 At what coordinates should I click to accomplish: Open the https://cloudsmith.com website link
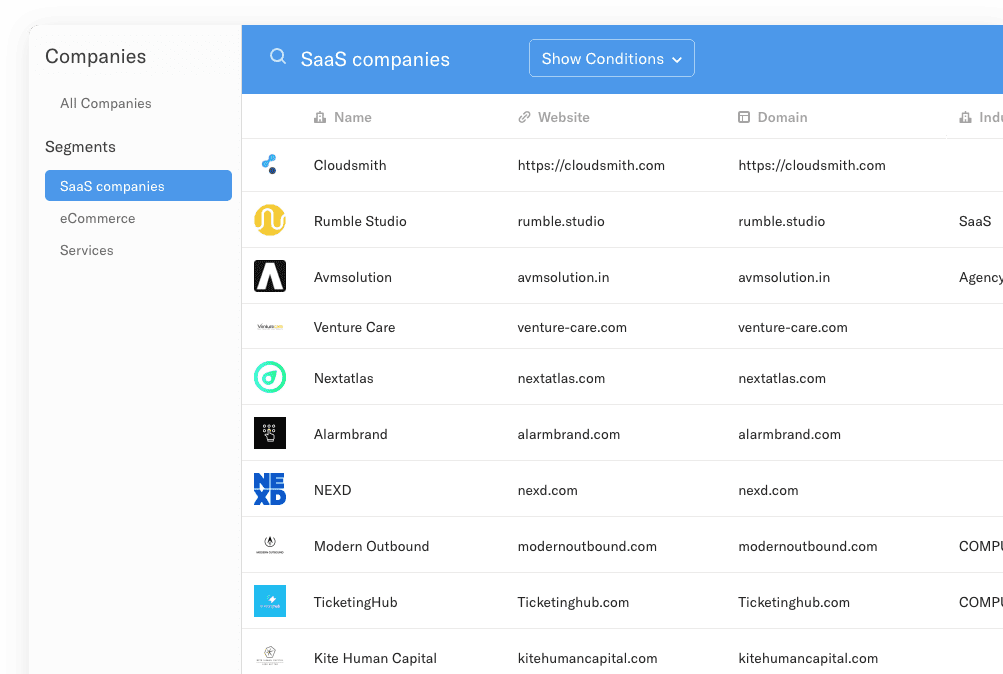[x=591, y=166]
